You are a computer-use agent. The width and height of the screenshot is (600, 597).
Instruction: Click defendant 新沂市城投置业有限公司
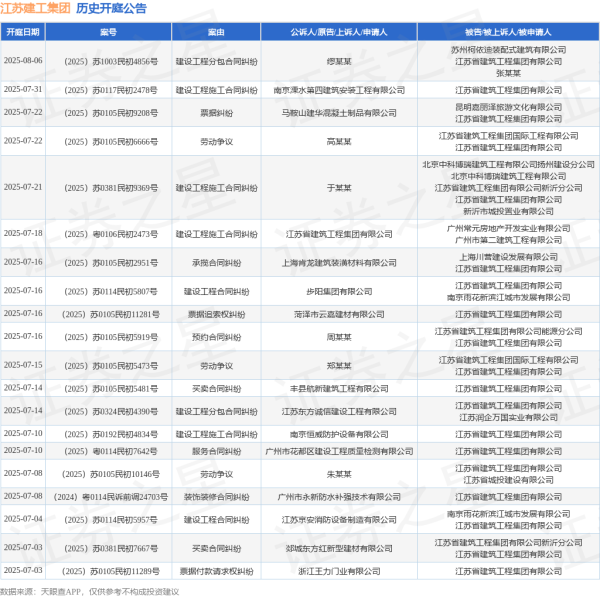pyautogui.click(x=509, y=211)
